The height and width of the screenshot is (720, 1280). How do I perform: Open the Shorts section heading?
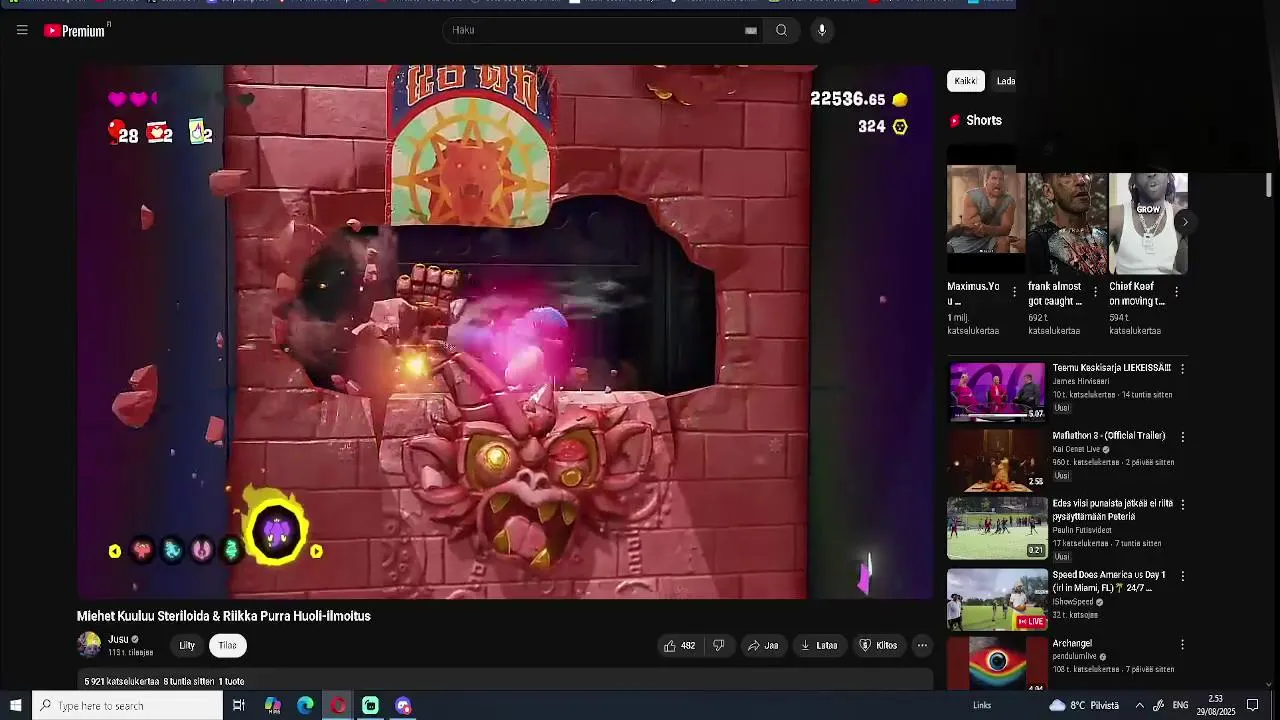983,120
